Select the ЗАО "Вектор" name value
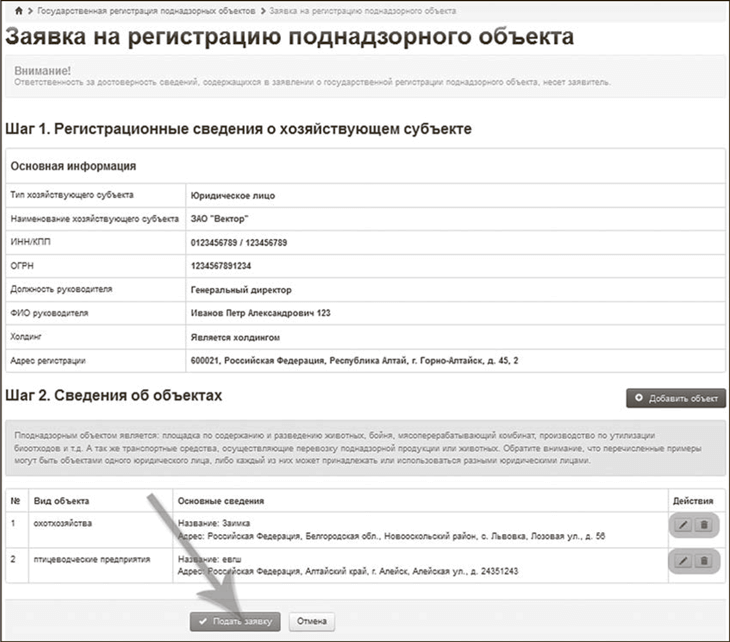 click(219, 218)
